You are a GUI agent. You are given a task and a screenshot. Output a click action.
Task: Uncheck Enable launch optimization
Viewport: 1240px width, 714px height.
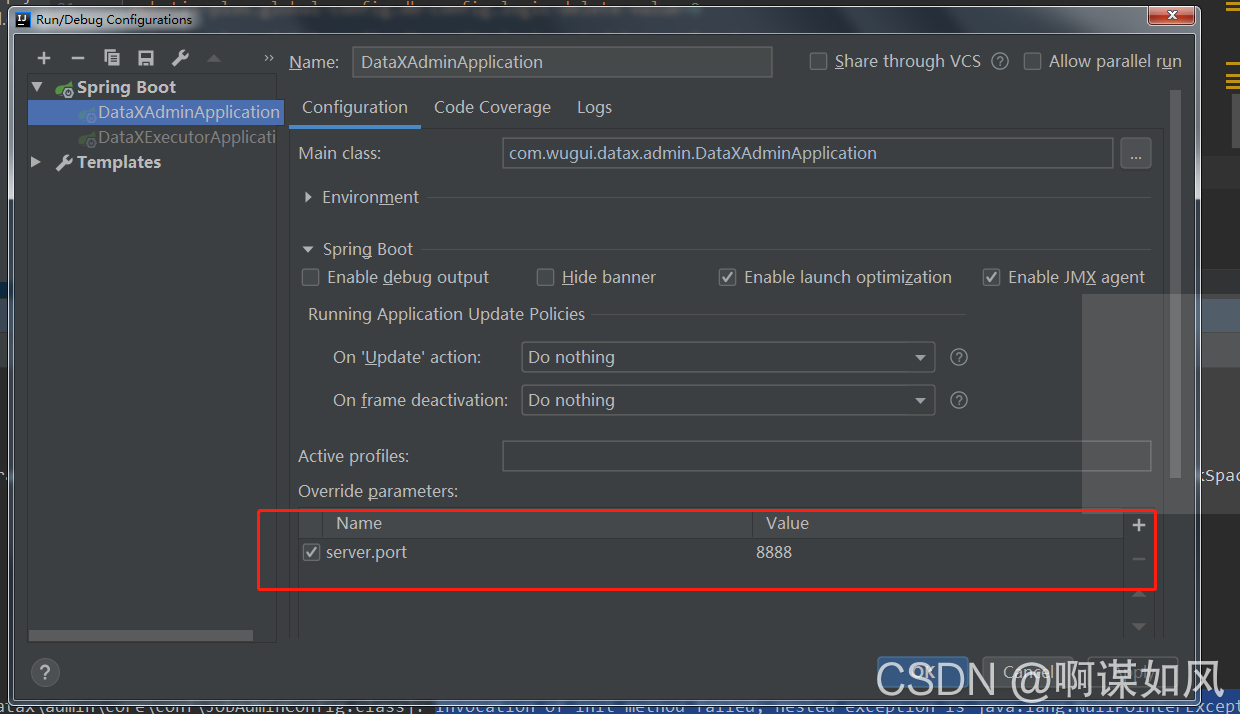[x=728, y=277]
